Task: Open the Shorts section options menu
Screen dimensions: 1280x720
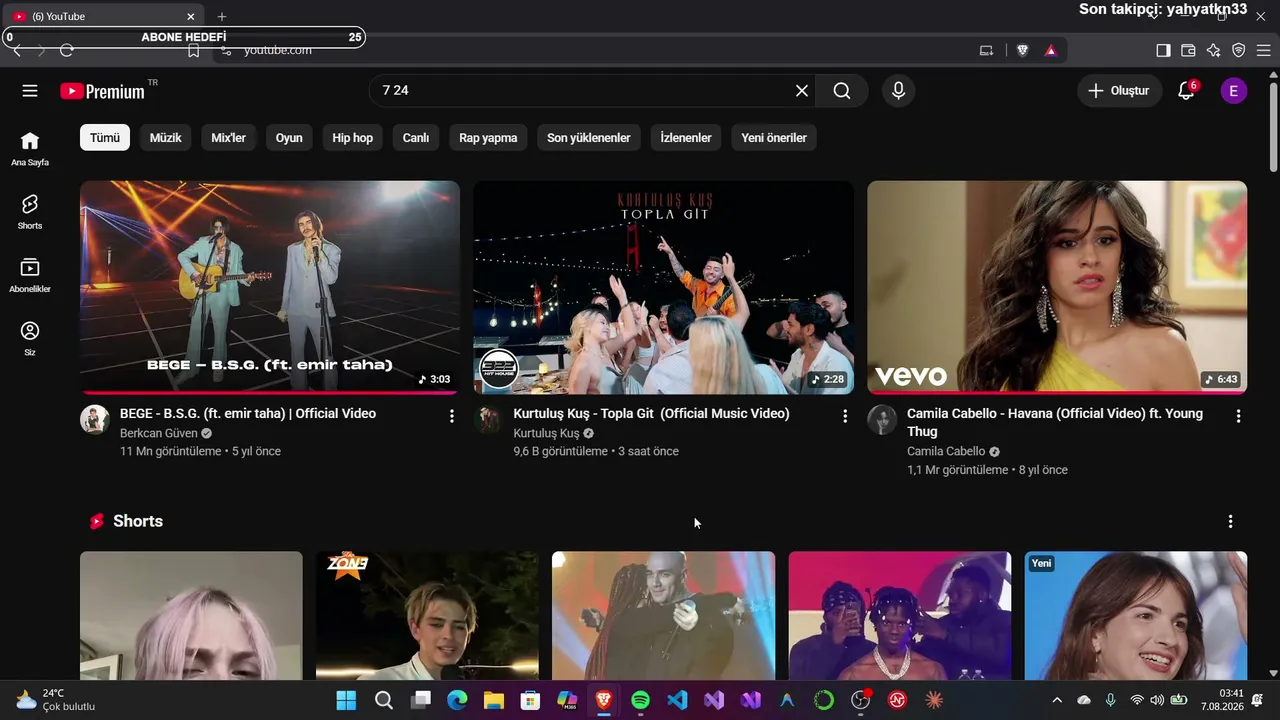Action: (1230, 521)
